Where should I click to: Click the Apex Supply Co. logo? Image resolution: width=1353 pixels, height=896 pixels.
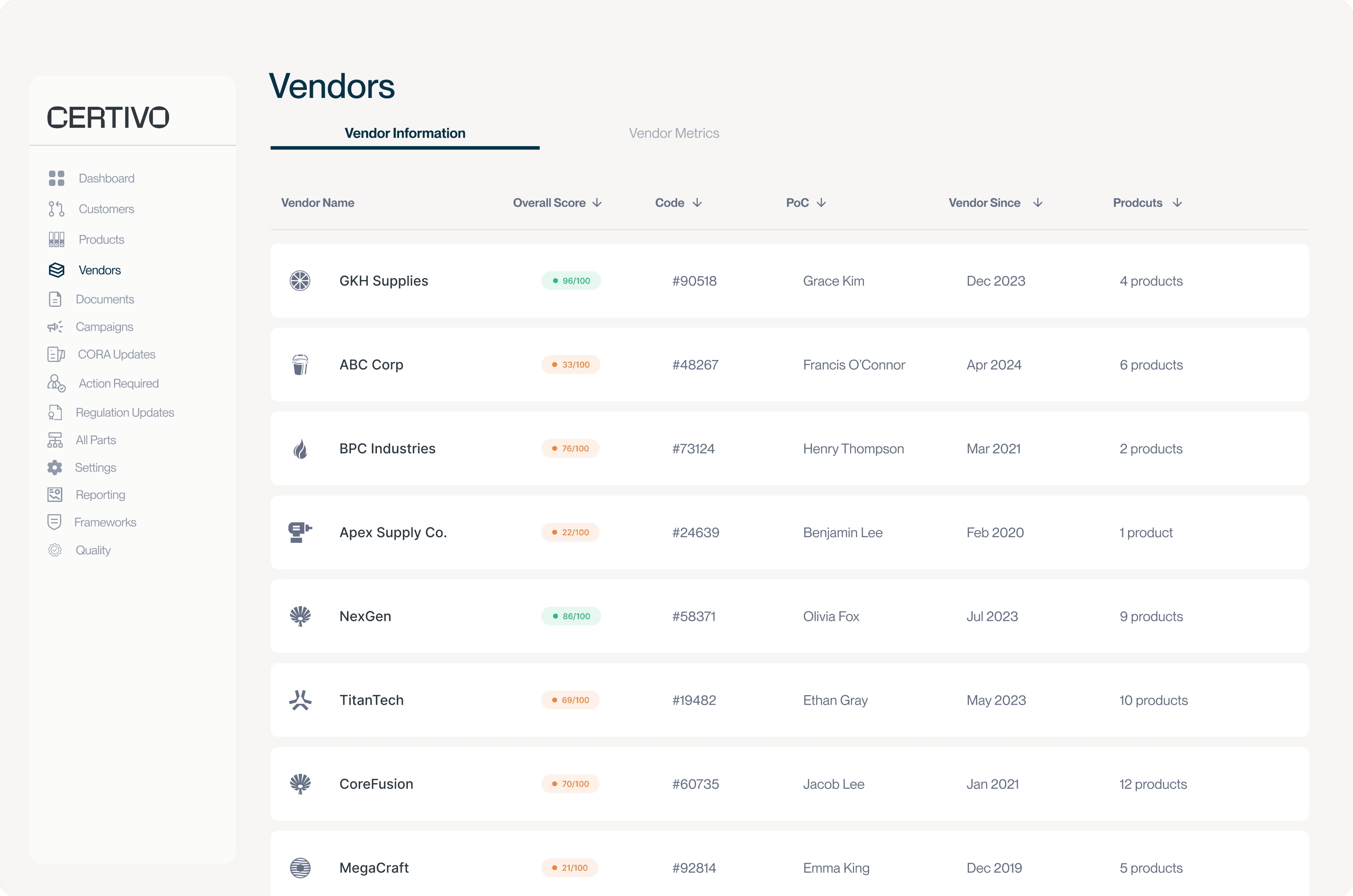(x=300, y=532)
